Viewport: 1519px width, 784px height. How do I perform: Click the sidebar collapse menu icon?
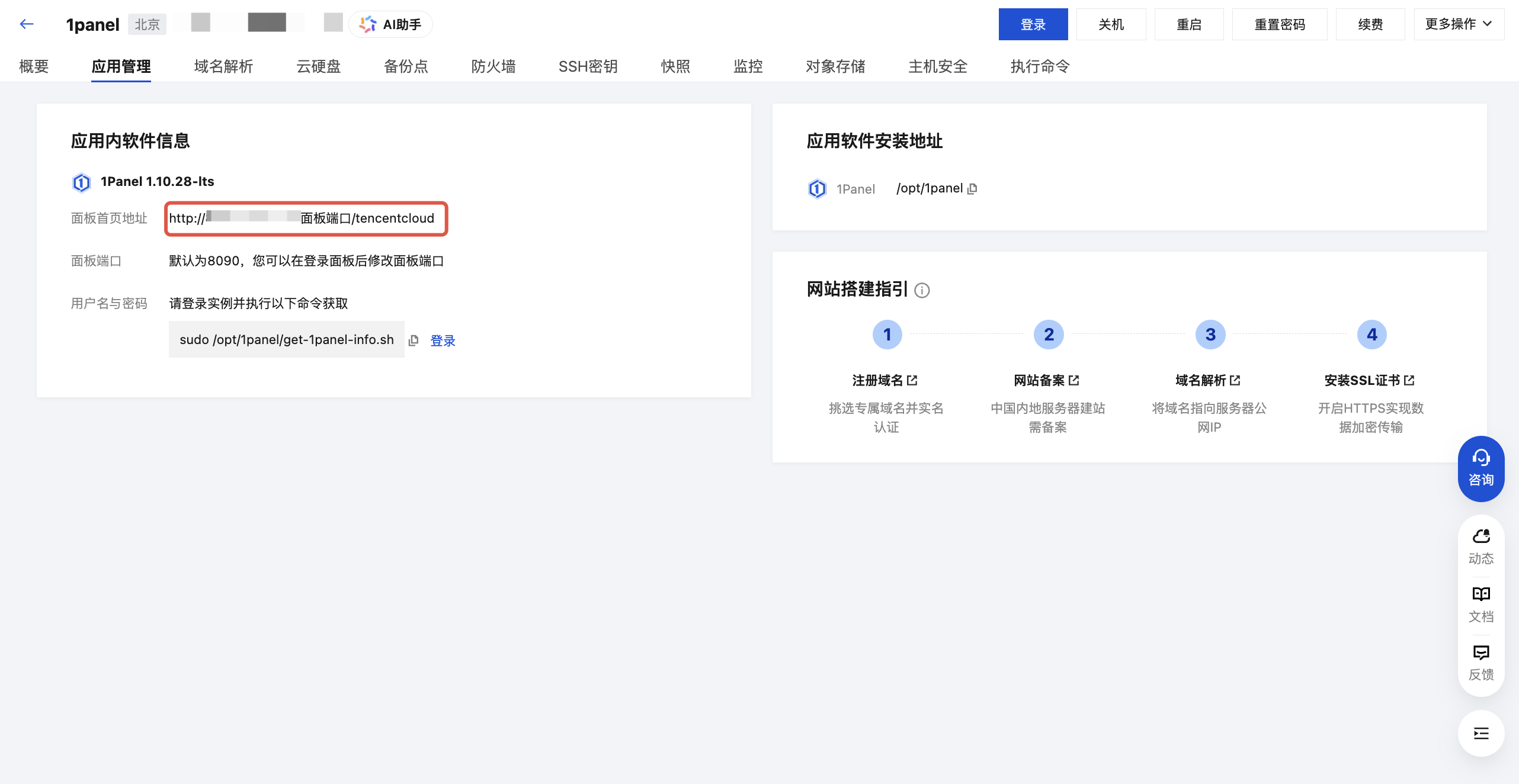[1481, 734]
